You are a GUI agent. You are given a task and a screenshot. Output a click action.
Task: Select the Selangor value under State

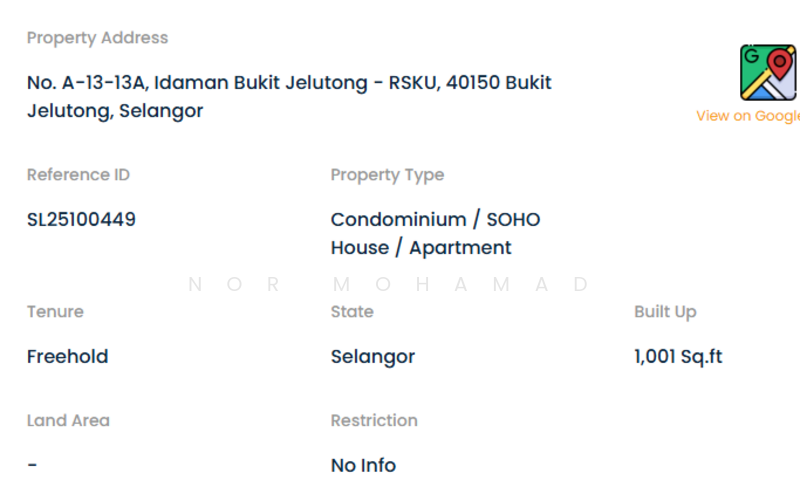point(372,356)
